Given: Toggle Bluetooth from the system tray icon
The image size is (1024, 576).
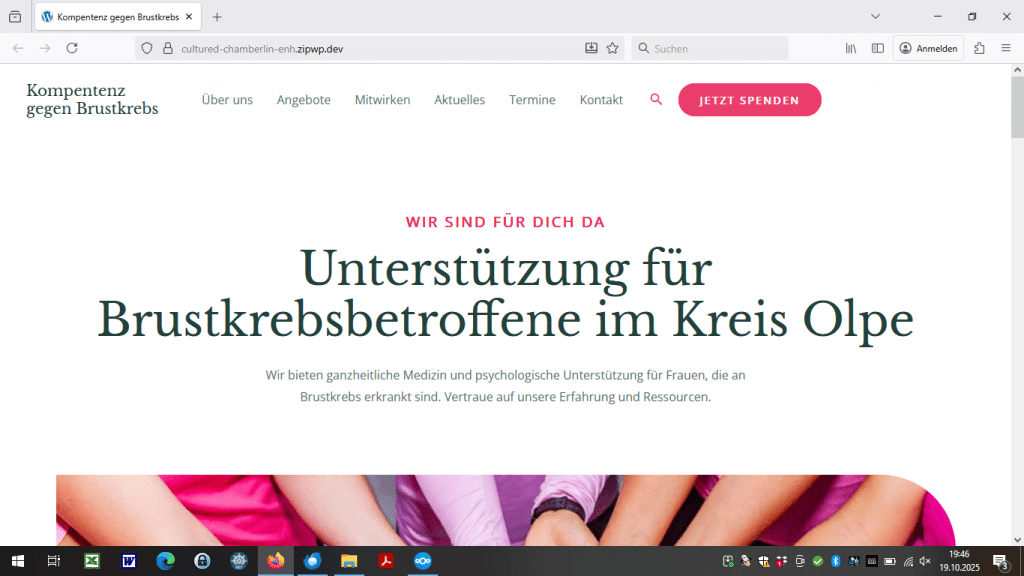Looking at the screenshot, I should tap(836, 561).
